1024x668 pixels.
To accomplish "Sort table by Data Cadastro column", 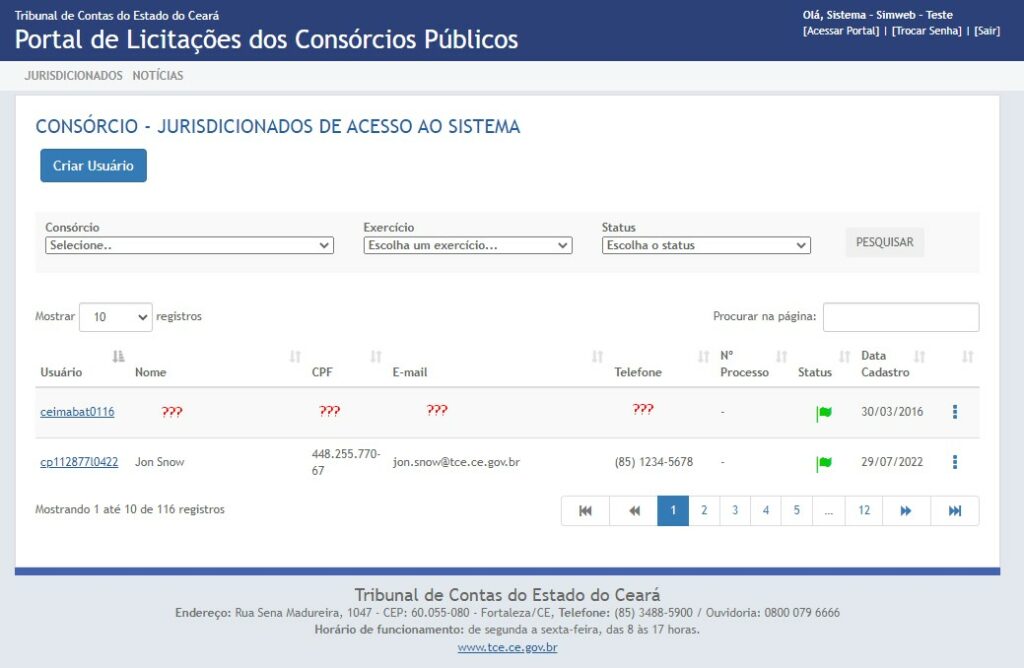I will click(892, 364).
